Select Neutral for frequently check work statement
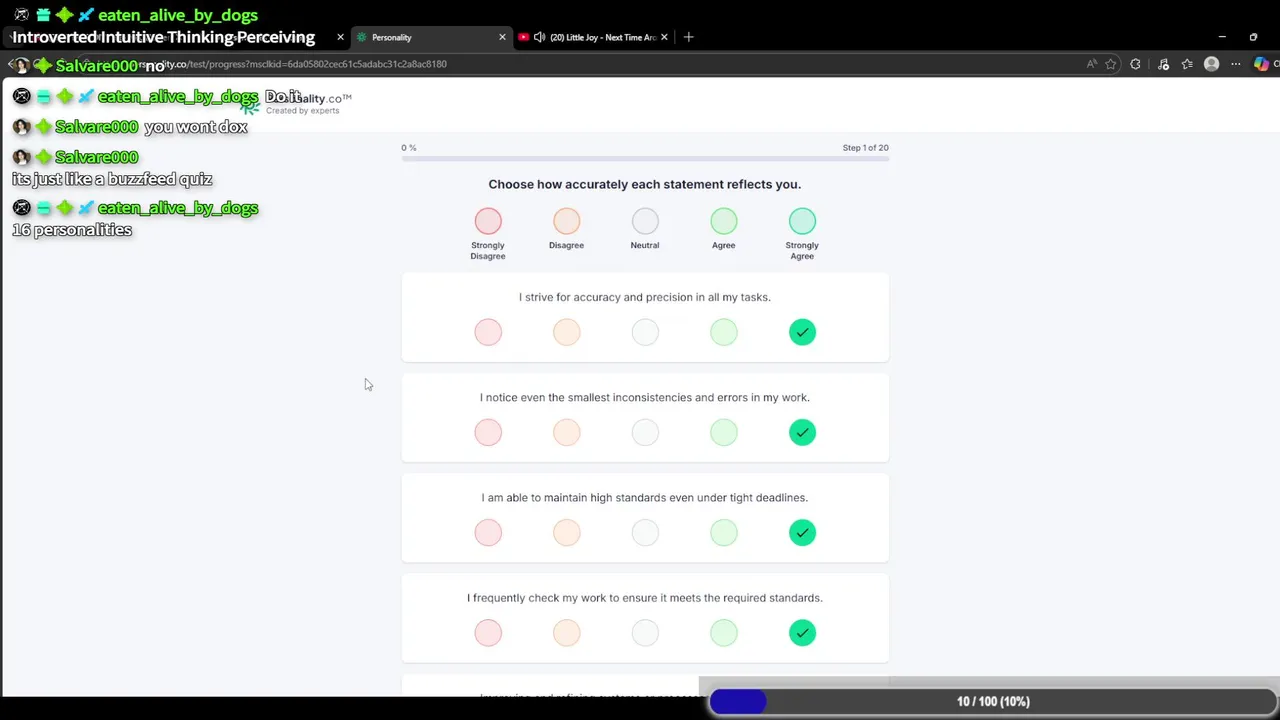The height and width of the screenshot is (720, 1280). (645, 632)
